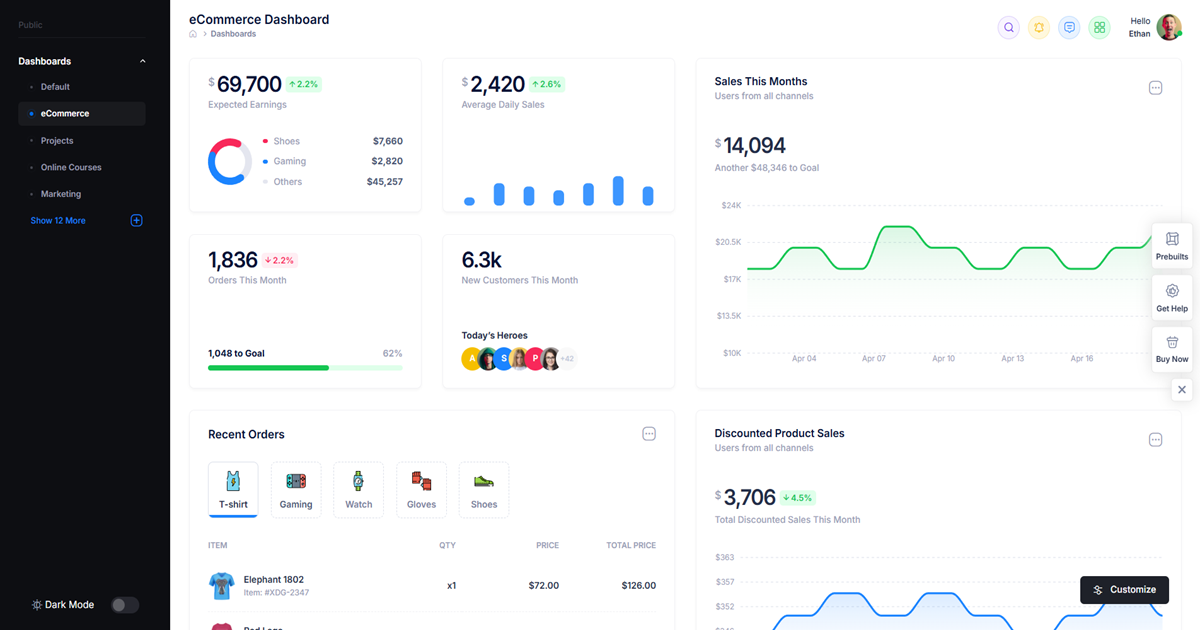Collapse the Dashboards sidebar section
This screenshot has width=1200, height=630.
click(142, 61)
